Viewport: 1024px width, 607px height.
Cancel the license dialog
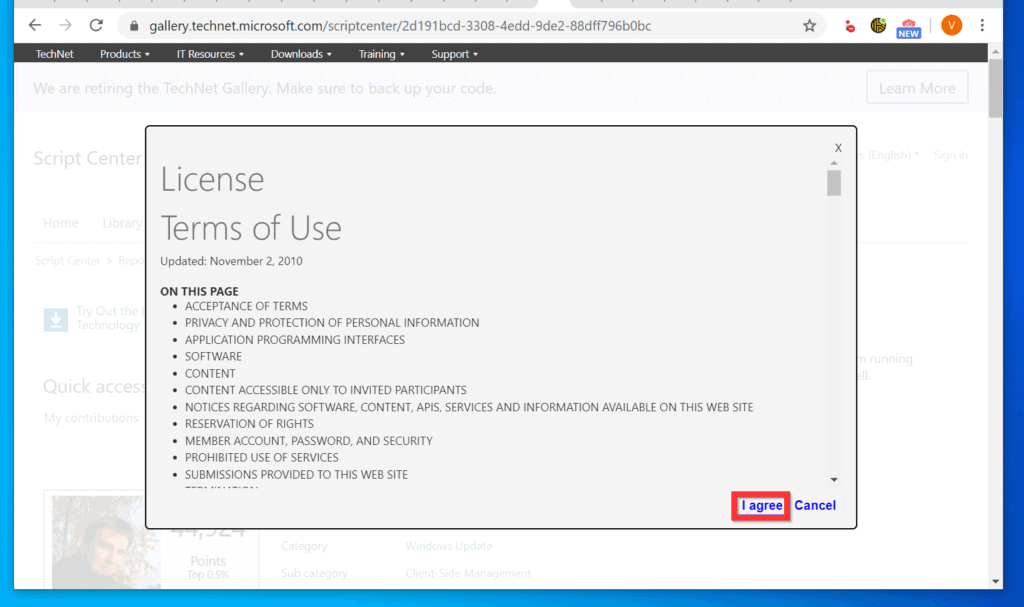814,505
